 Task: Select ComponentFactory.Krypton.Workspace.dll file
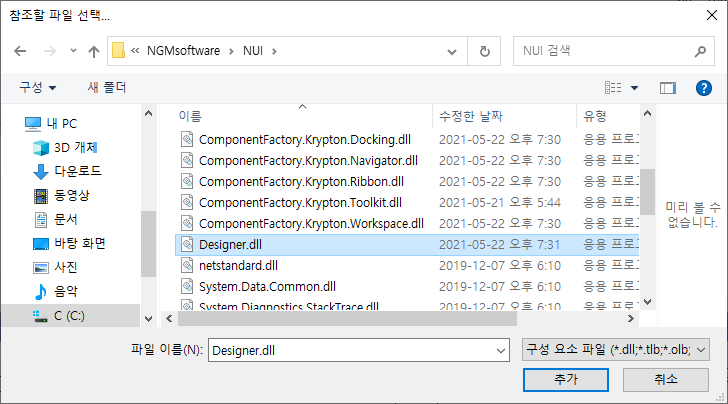click(312, 223)
